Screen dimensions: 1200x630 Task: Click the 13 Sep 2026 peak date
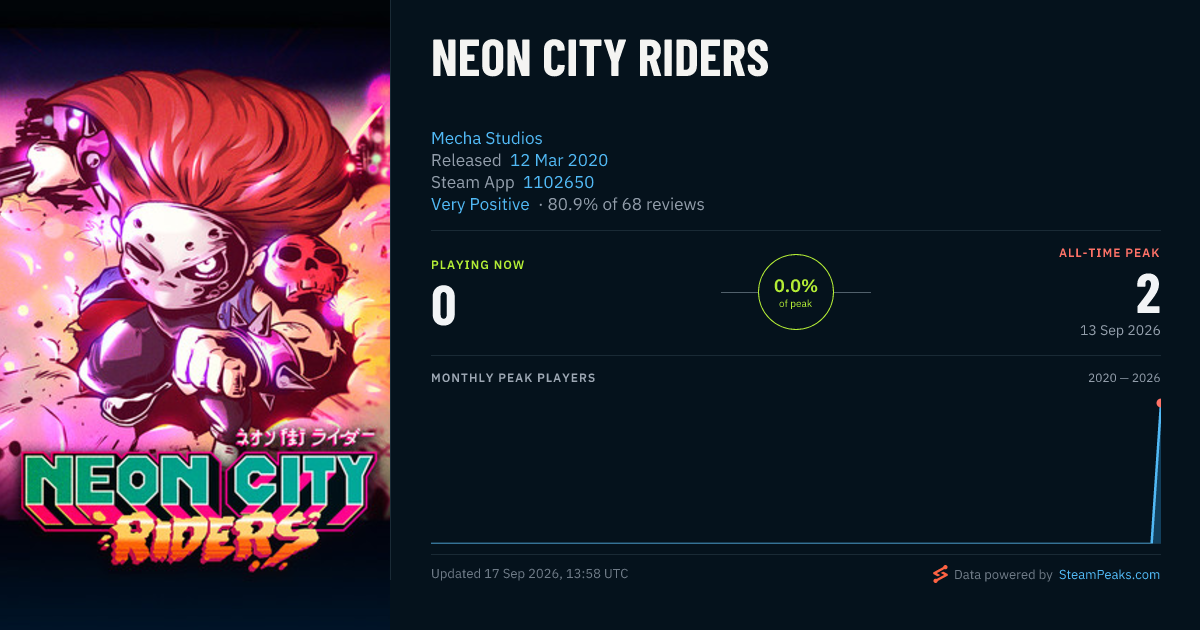tap(1120, 330)
